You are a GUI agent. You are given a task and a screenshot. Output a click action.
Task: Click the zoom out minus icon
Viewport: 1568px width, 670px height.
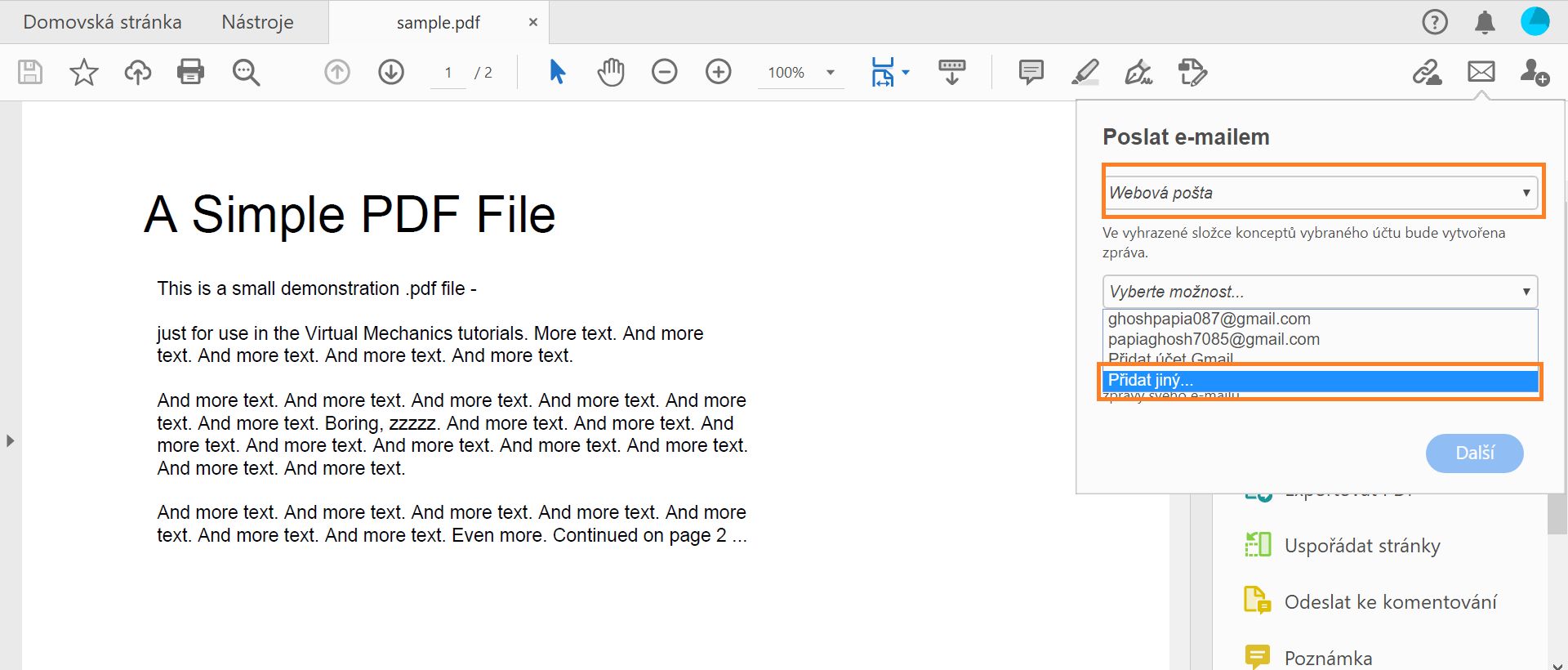pos(664,72)
